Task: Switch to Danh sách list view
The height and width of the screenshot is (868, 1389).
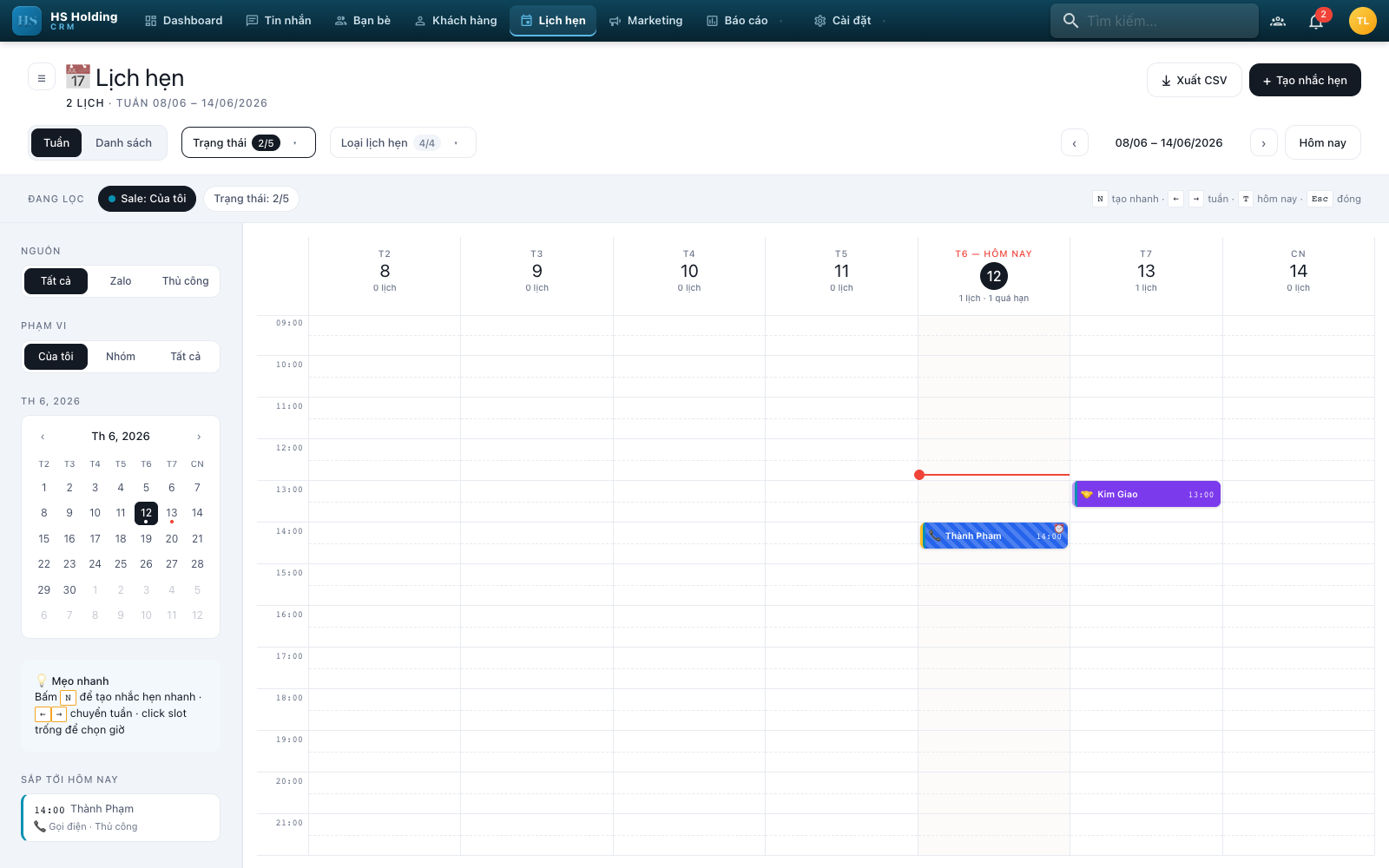Action: pos(123,142)
